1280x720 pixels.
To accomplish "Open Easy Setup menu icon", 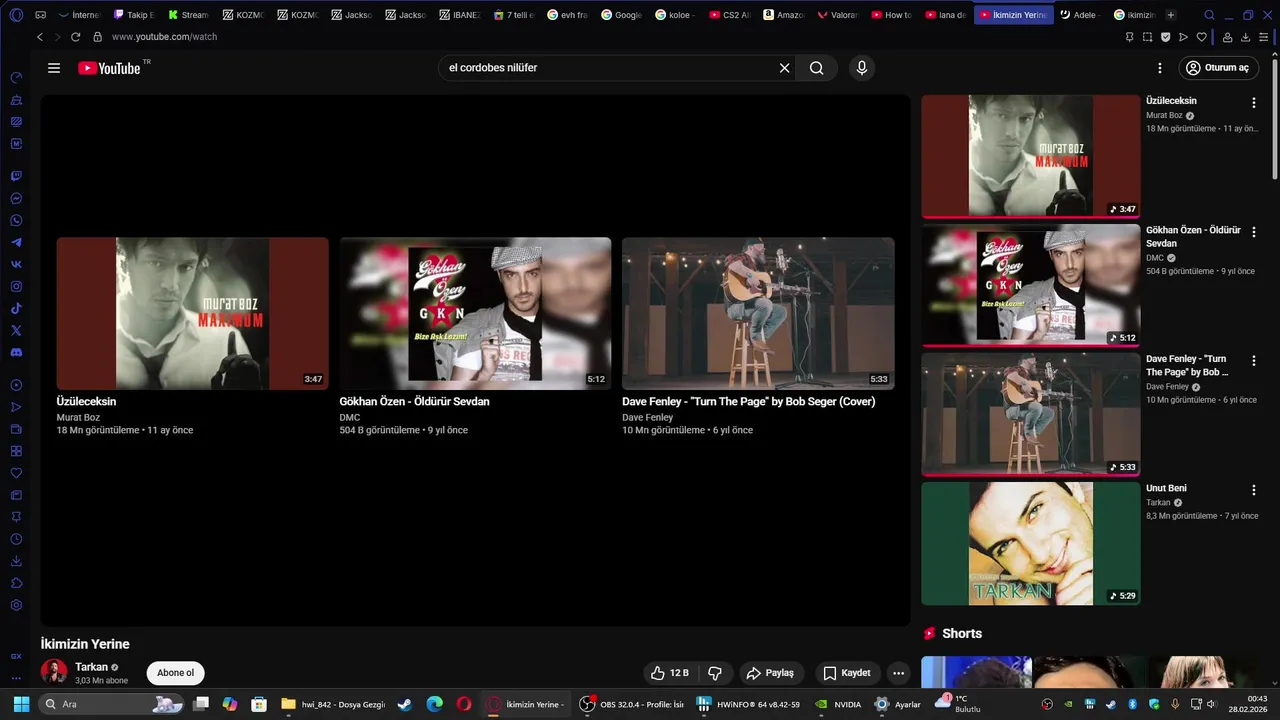I will [x=1263, y=37].
